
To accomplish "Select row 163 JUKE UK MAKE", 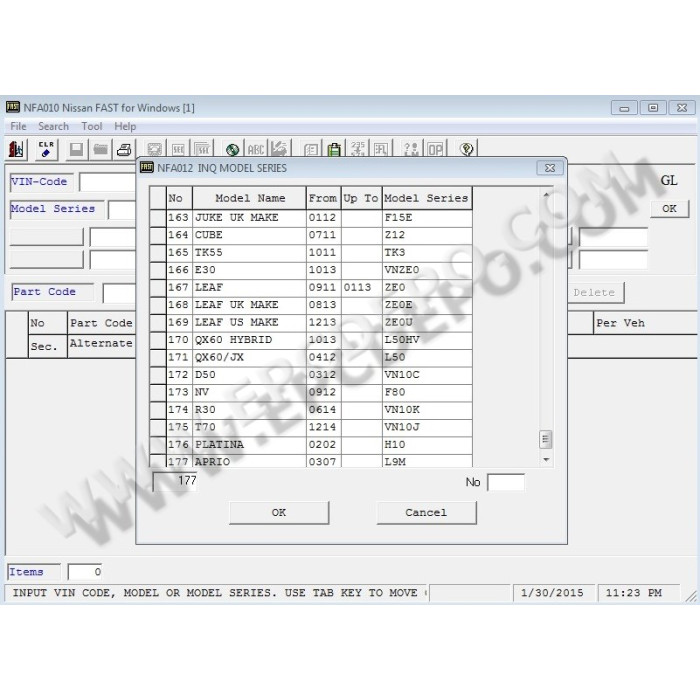I will (x=311, y=218).
